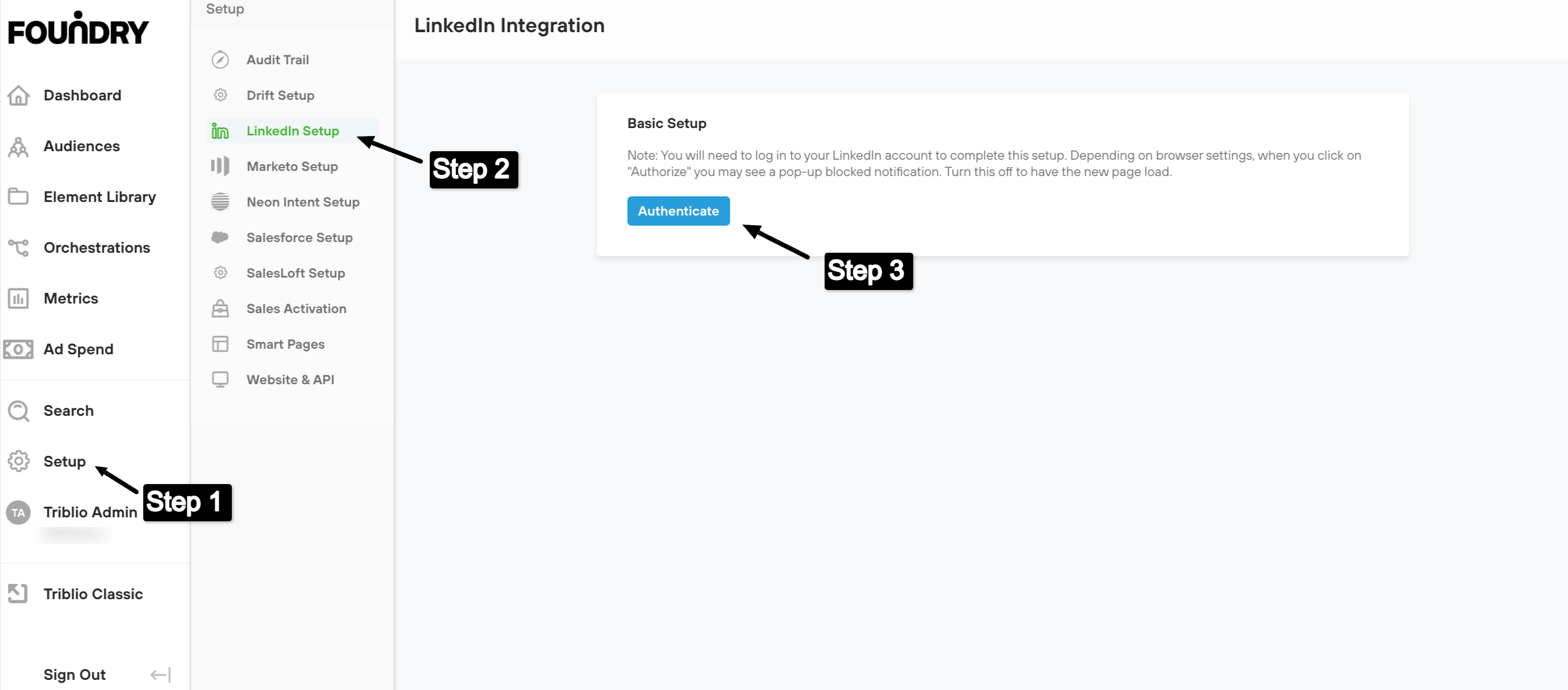Select the Ad Spend icon
The width and height of the screenshot is (1568, 690).
point(18,349)
